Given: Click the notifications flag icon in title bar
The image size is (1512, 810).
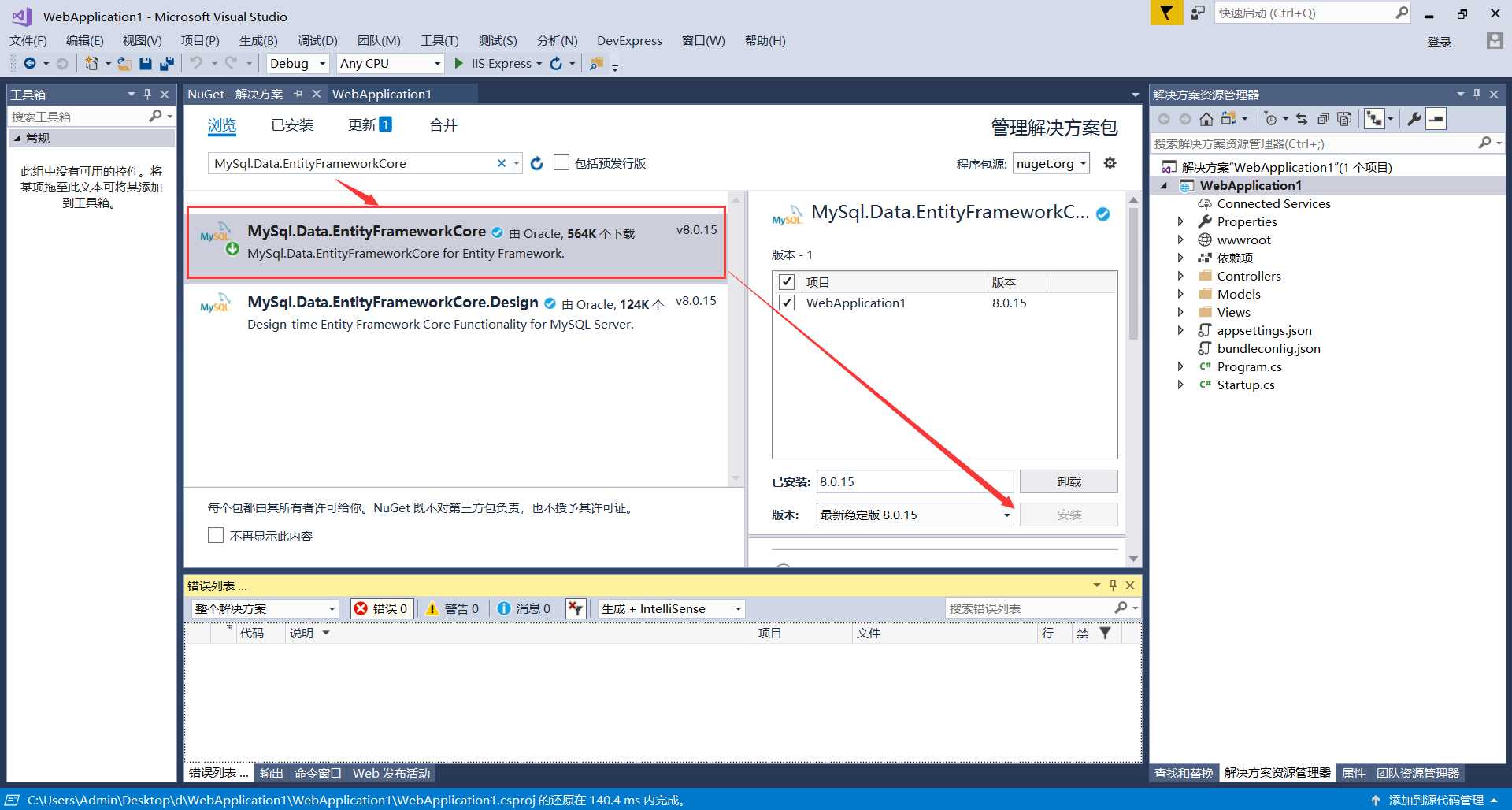Looking at the screenshot, I should [1166, 13].
